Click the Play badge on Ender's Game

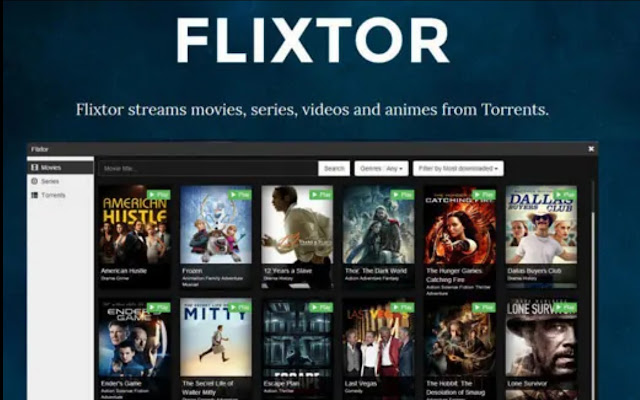[x=158, y=307]
